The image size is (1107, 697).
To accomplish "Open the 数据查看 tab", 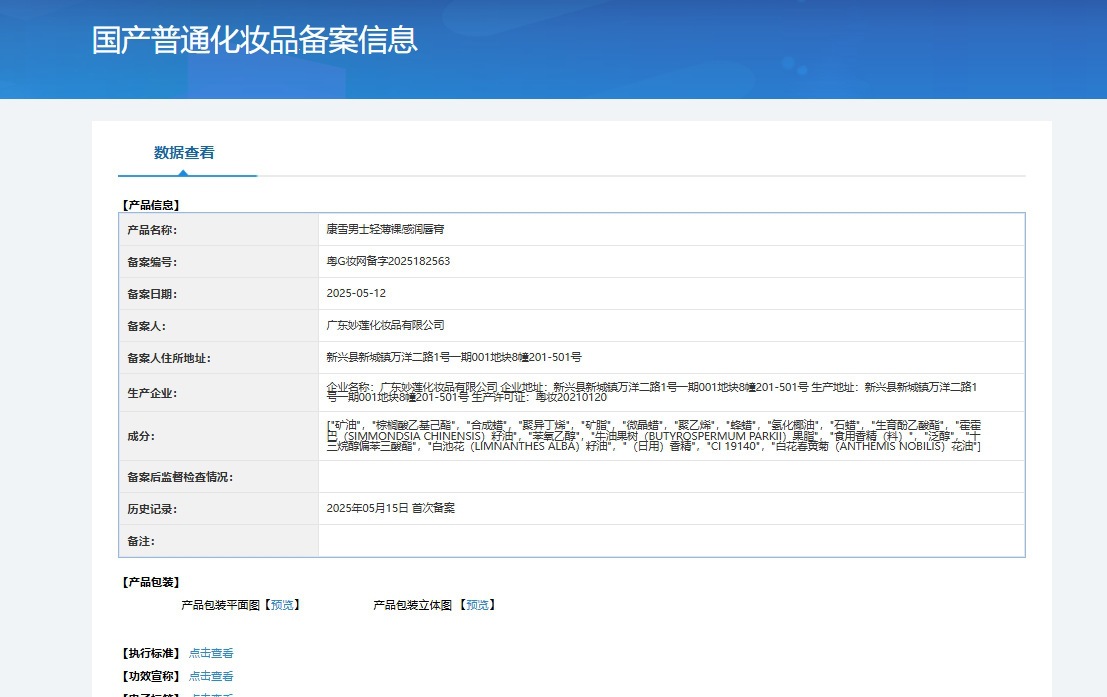I will 184,153.
